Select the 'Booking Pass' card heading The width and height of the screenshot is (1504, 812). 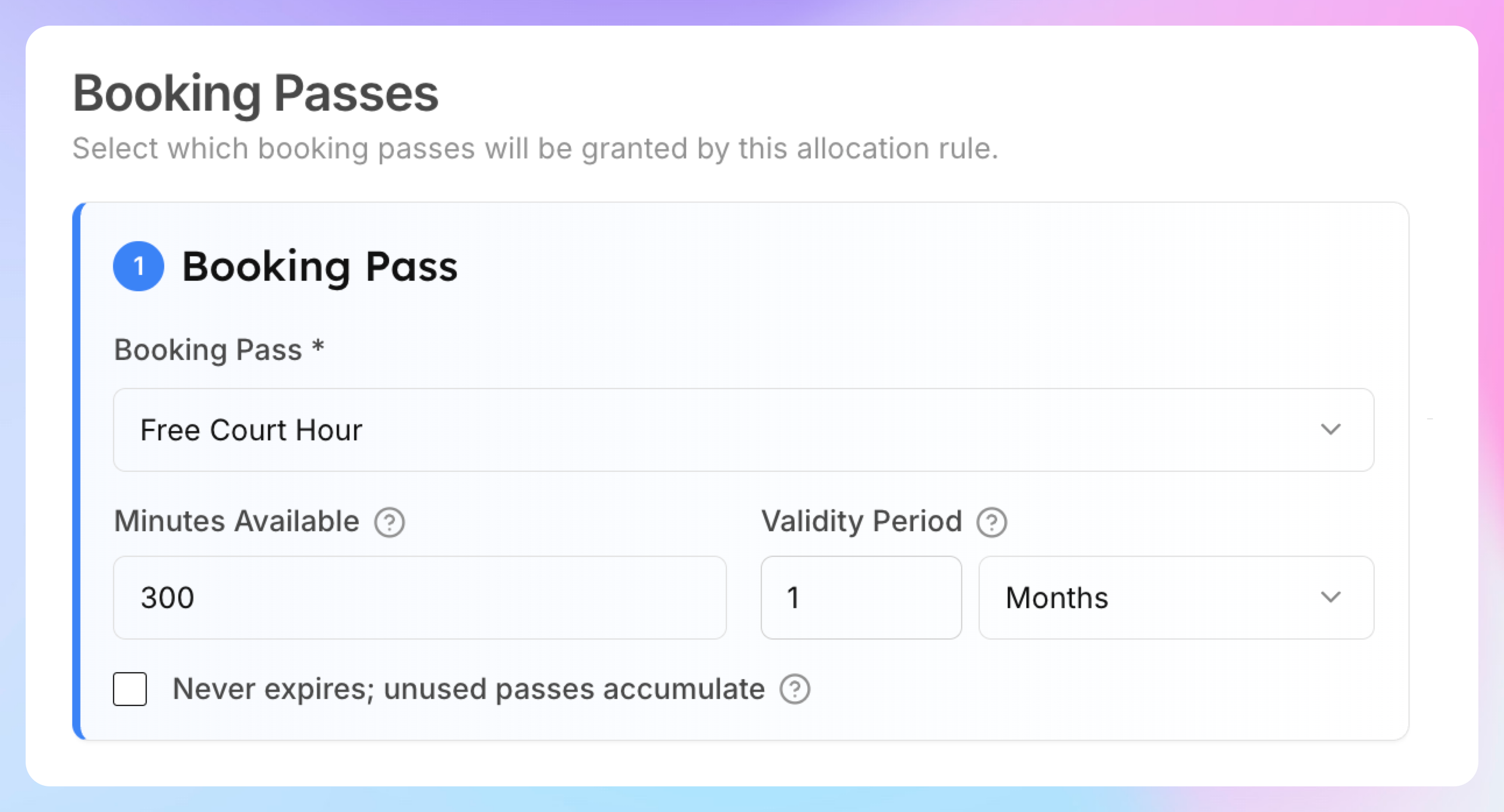[x=319, y=267]
